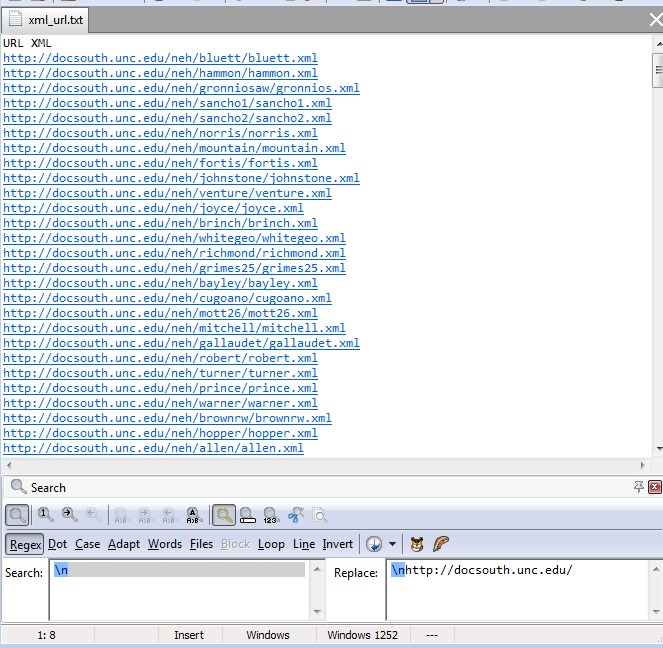The height and width of the screenshot is (648, 663).
Task: Click the Find Next arrow magnifier icon
Action: tap(69, 515)
